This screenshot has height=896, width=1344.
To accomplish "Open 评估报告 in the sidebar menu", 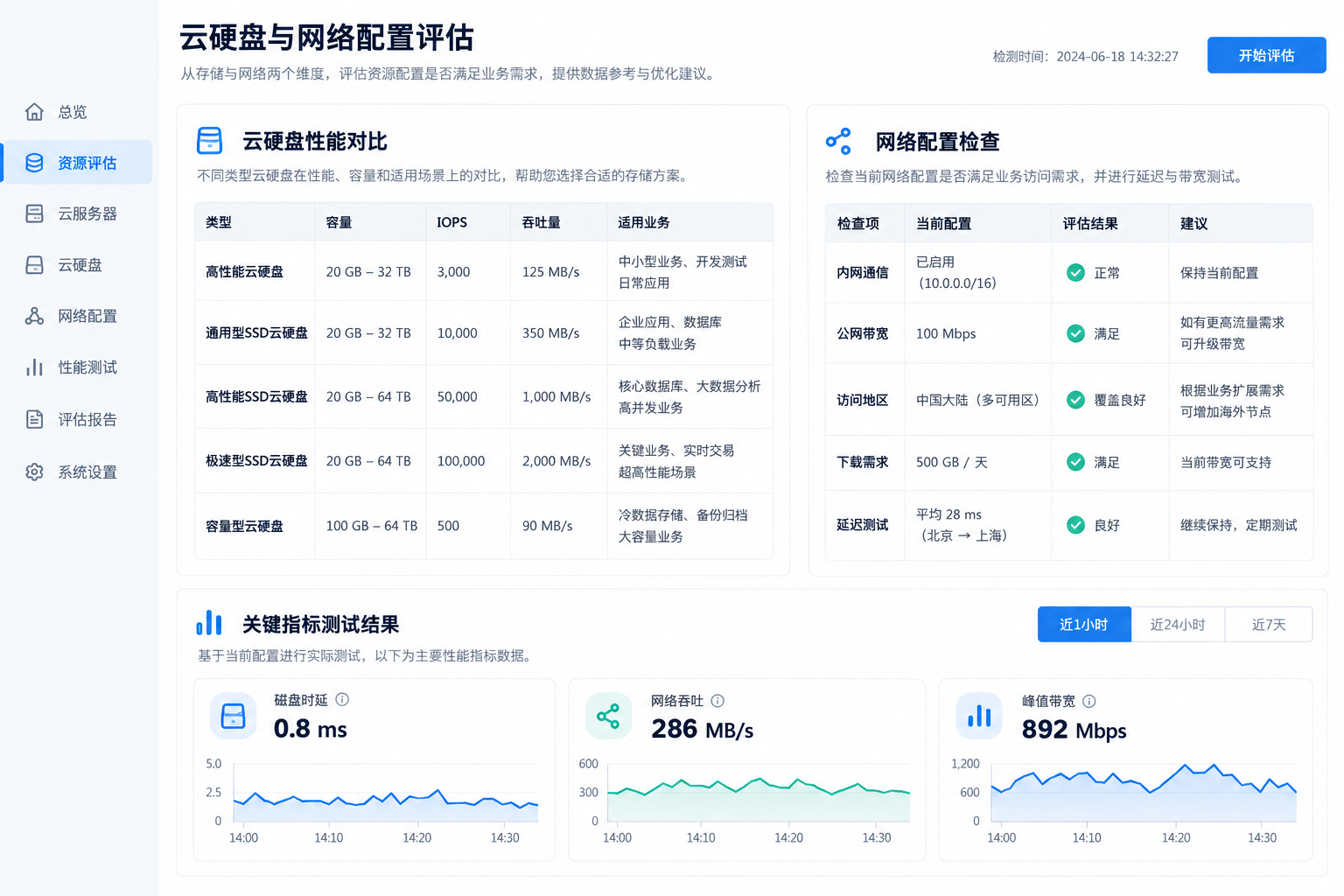I will click(77, 419).
